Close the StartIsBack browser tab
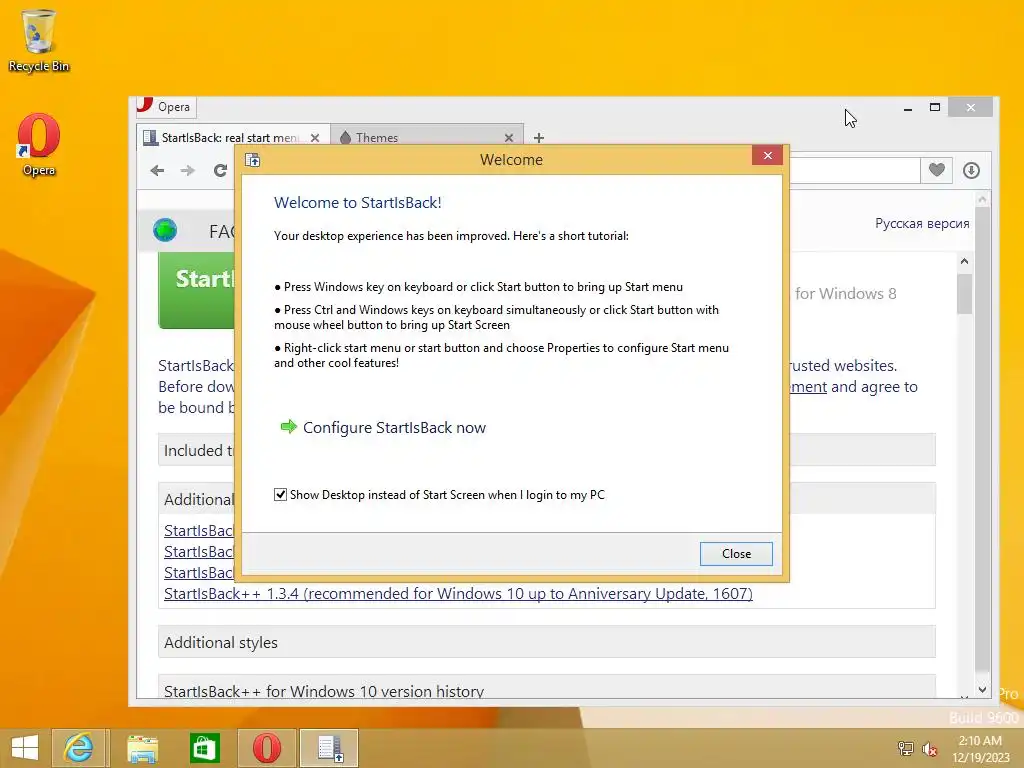The height and width of the screenshot is (768, 1024). tap(315, 138)
